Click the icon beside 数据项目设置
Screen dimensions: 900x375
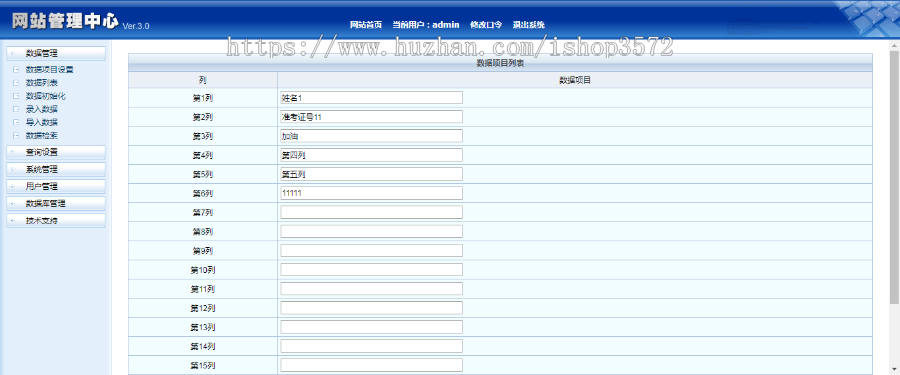pos(15,69)
